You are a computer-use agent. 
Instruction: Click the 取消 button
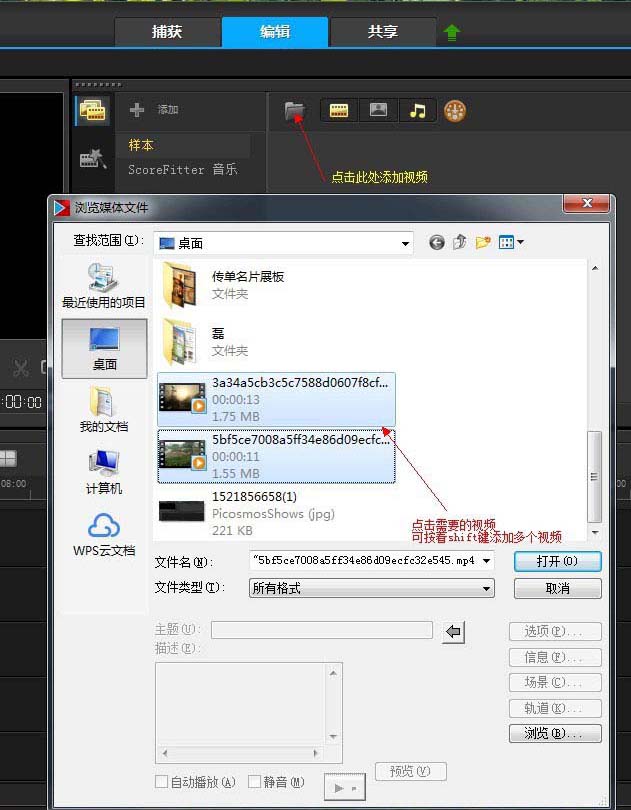(x=558, y=588)
